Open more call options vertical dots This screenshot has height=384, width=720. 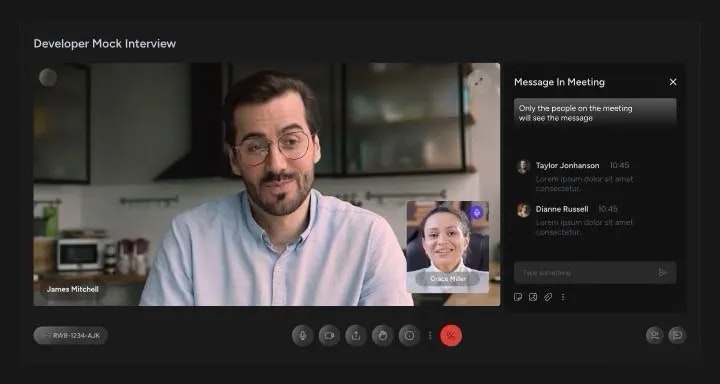point(430,336)
